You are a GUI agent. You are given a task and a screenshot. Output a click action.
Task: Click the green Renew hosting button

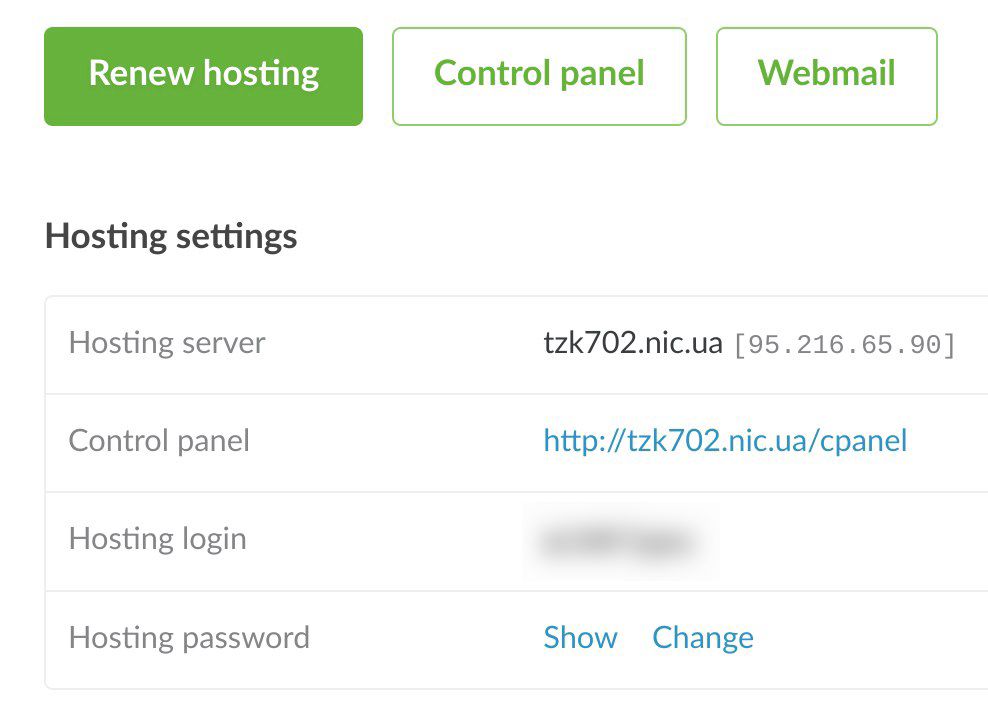pyautogui.click(x=204, y=76)
